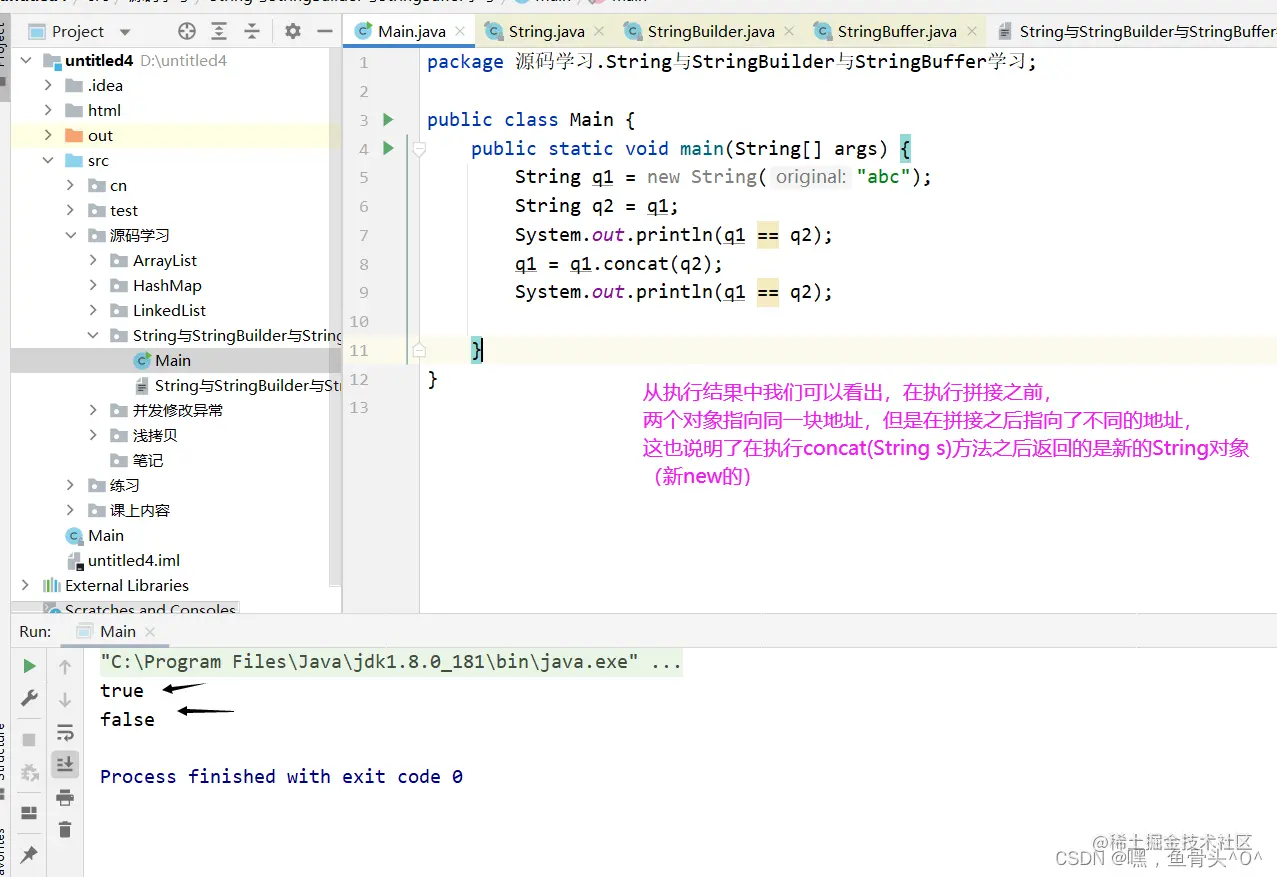1277x877 pixels.
Task: Rerun Main with the green play button in Run panel
Action: tap(29, 666)
